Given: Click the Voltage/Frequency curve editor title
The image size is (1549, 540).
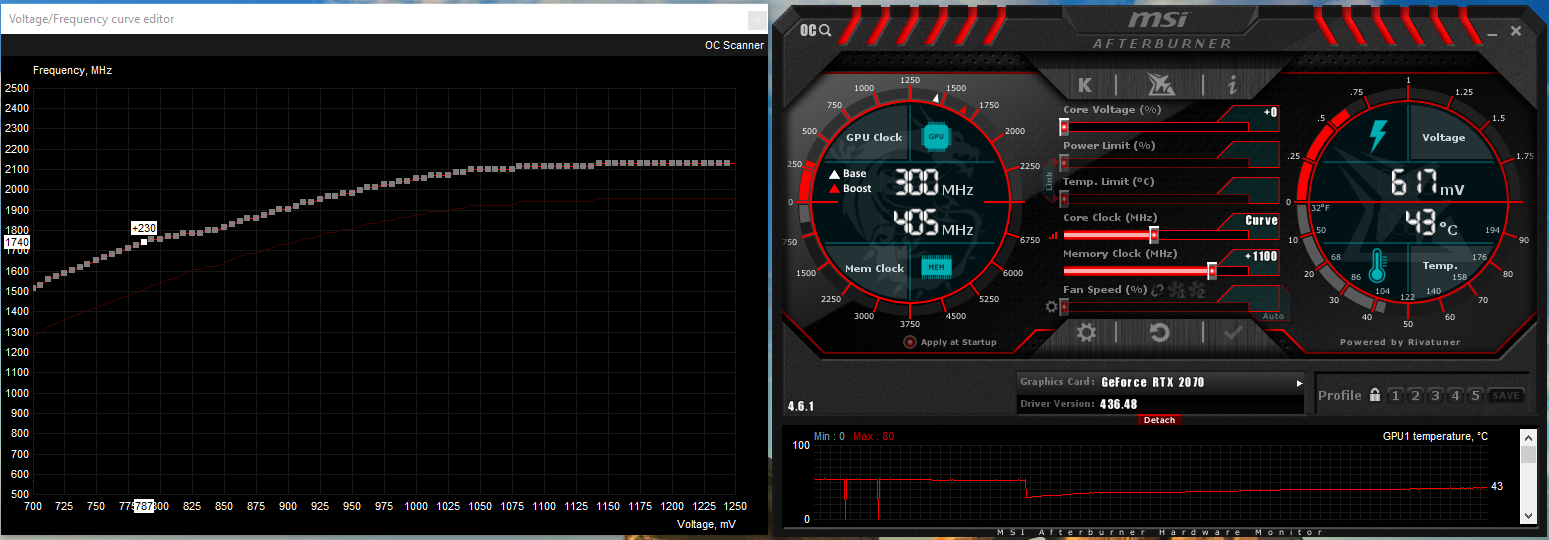Looking at the screenshot, I should coord(90,18).
